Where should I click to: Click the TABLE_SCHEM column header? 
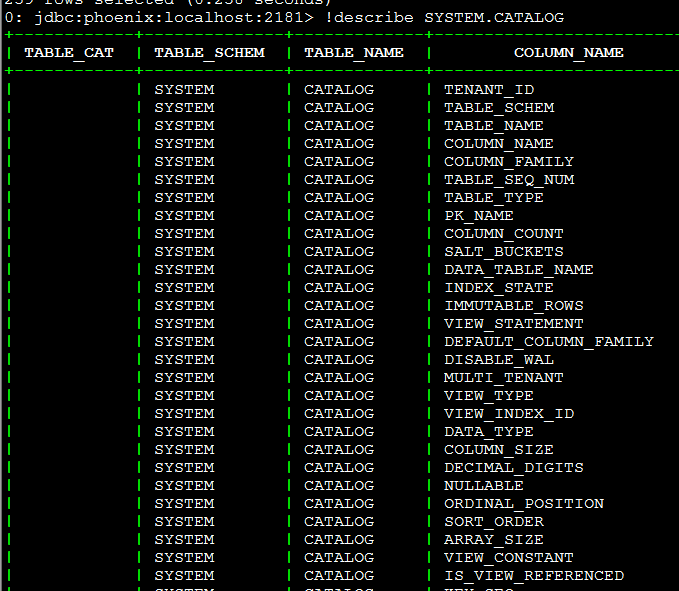point(210,53)
